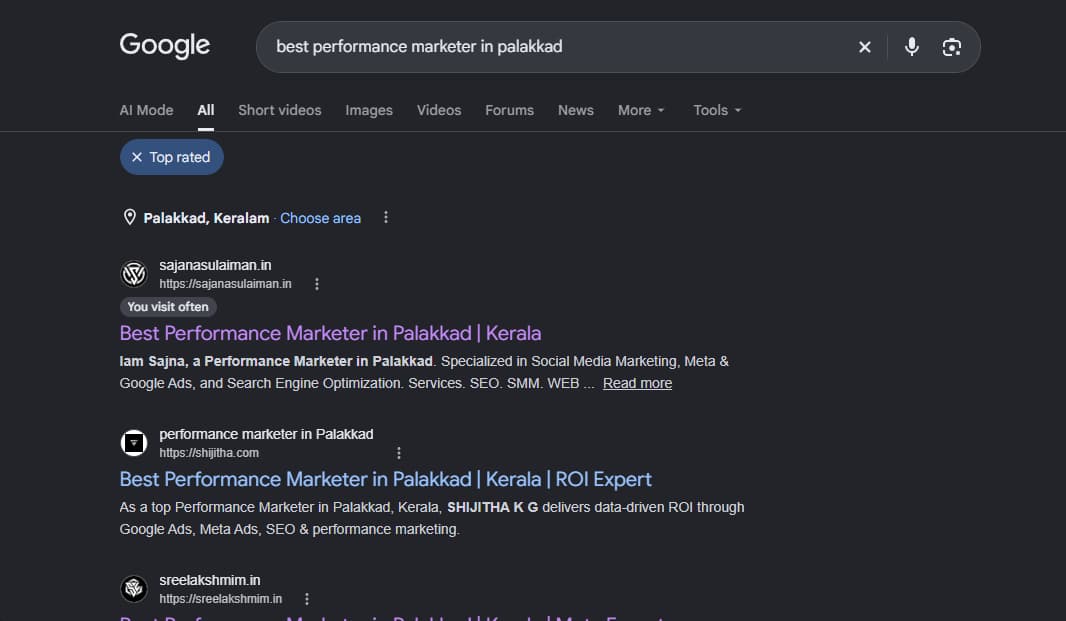Open options for the sreelakshmim.in result

point(307,599)
